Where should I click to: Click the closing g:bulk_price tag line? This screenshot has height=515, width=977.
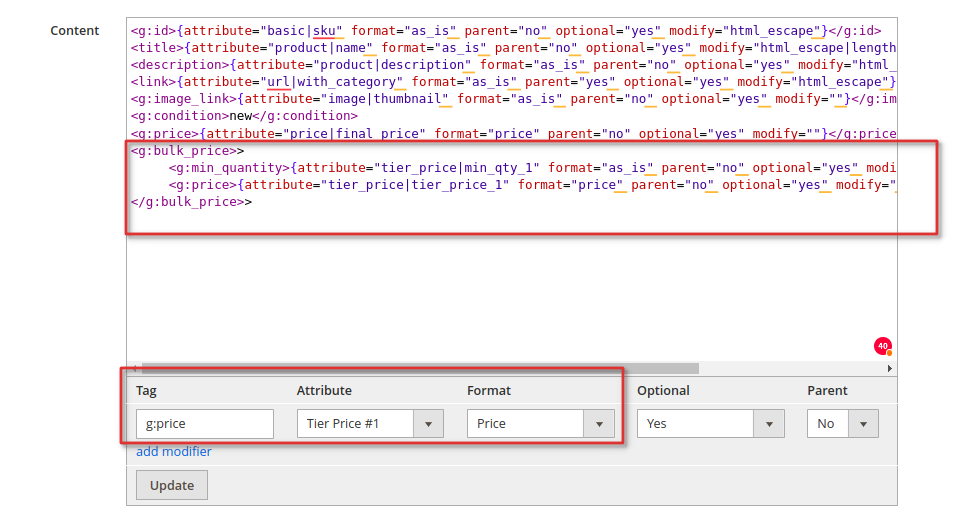pos(191,202)
